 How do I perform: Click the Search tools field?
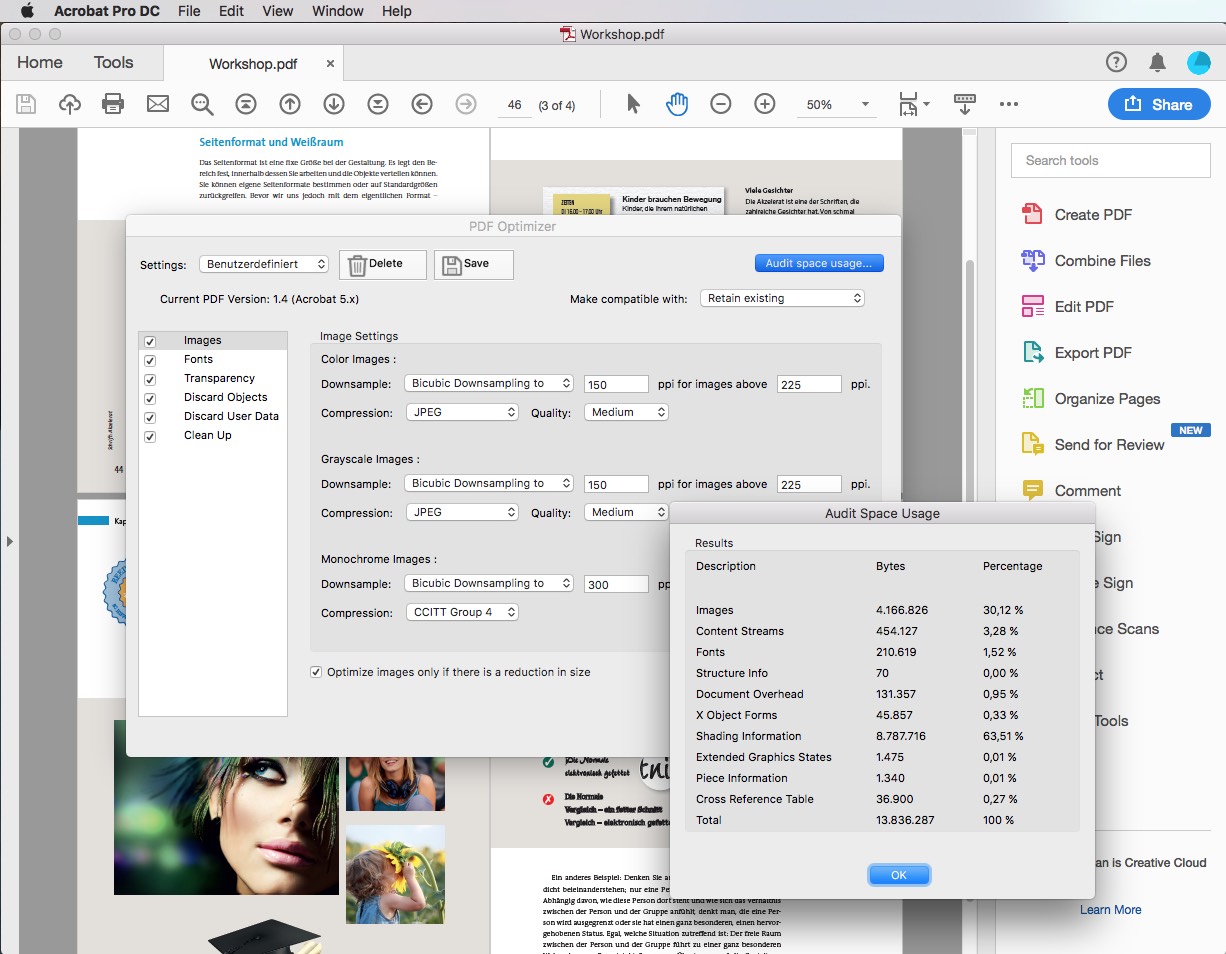point(1110,160)
